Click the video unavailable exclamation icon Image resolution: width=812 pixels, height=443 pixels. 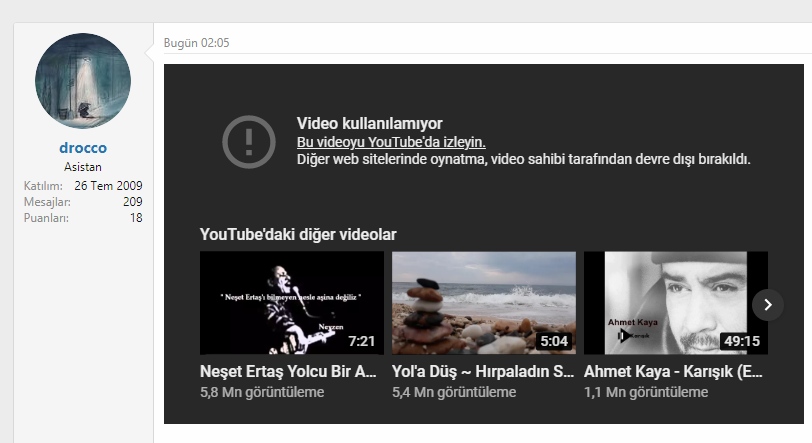(249, 141)
